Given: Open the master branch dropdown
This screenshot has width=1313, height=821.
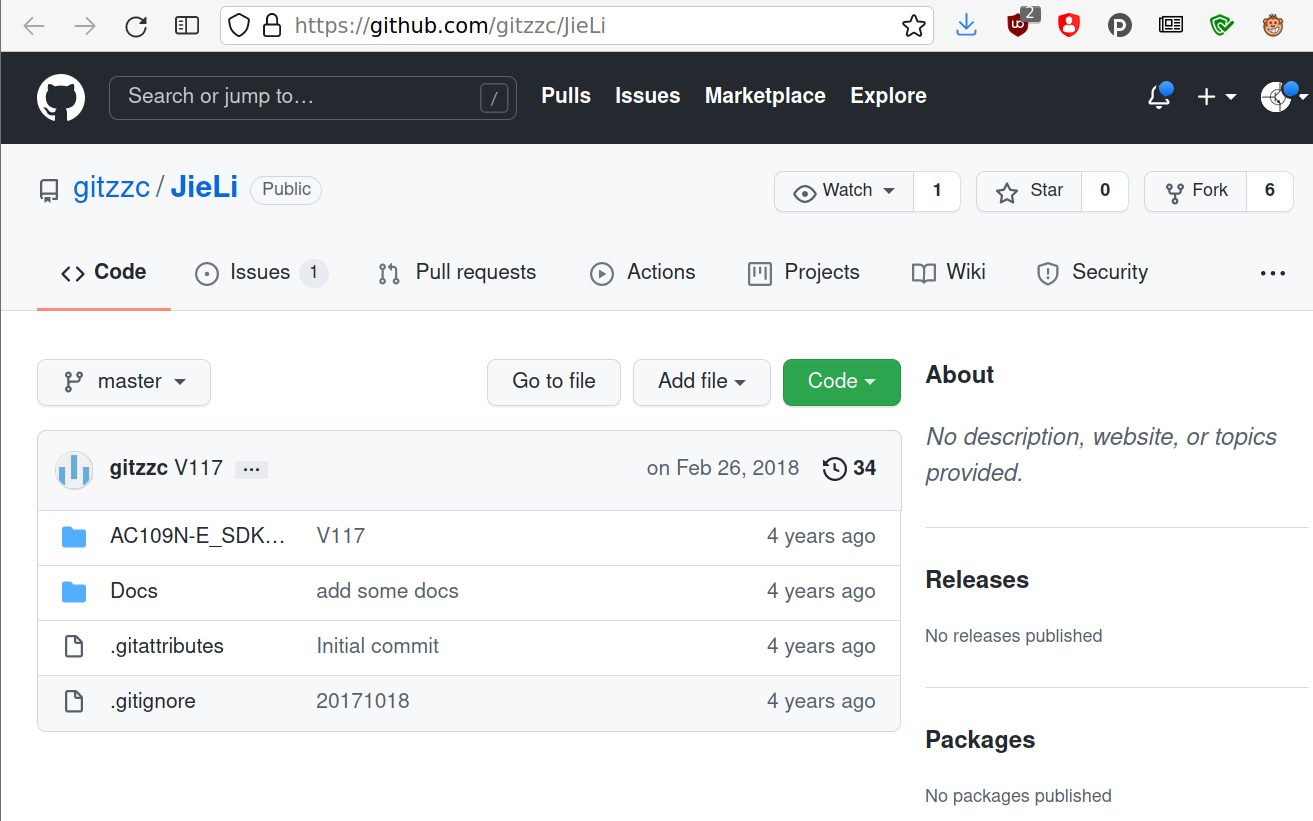Looking at the screenshot, I should [x=124, y=382].
